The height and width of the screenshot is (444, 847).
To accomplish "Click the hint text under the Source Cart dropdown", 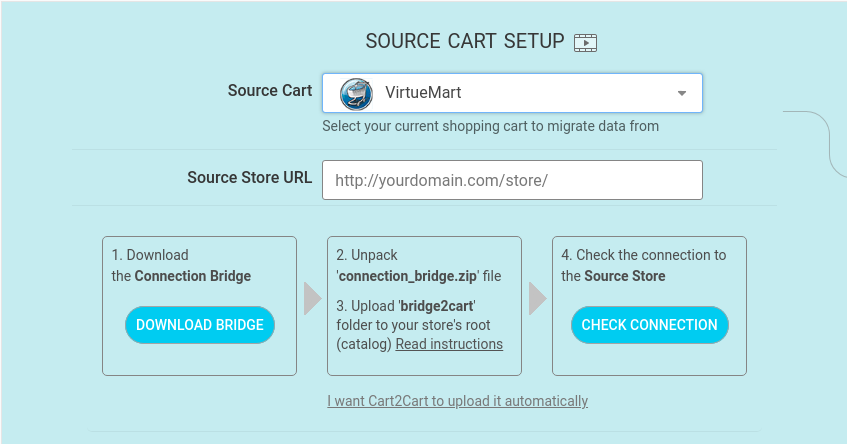I will (x=490, y=126).
